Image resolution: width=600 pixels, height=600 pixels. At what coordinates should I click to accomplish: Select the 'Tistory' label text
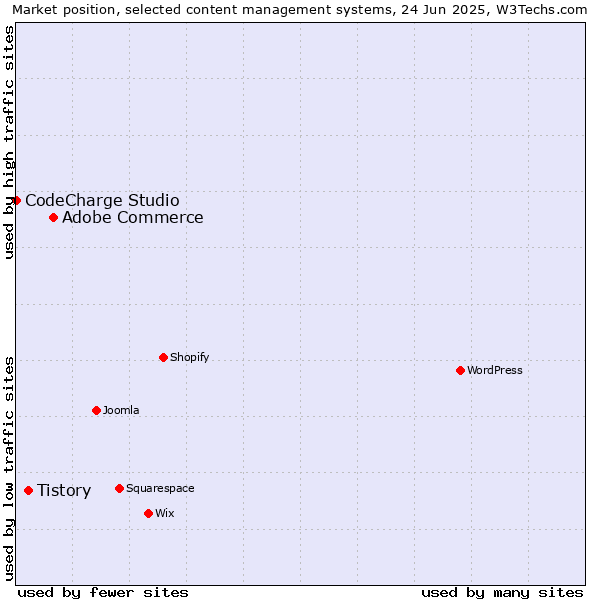[x=64, y=491]
